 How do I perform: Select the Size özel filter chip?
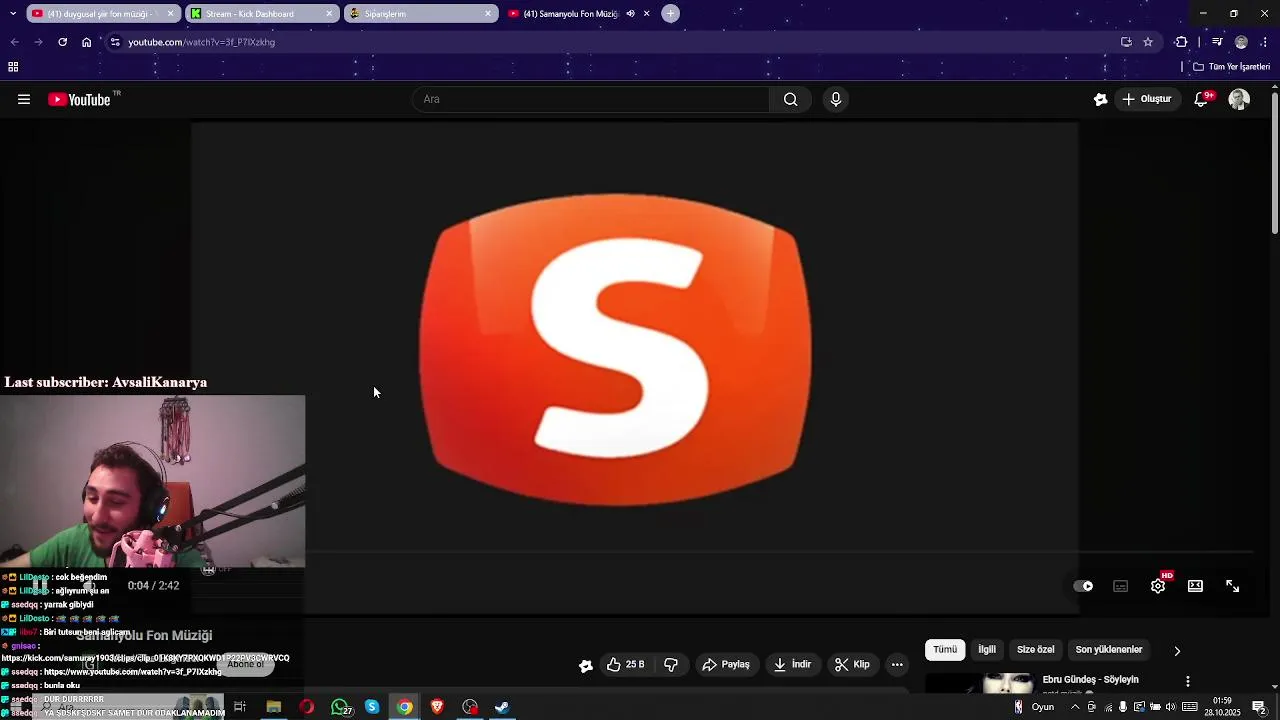tap(1035, 650)
